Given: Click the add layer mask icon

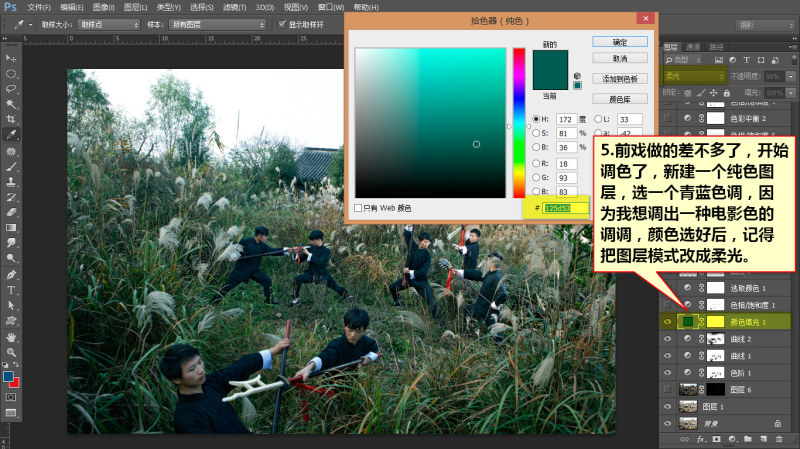Looking at the screenshot, I should (716, 439).
